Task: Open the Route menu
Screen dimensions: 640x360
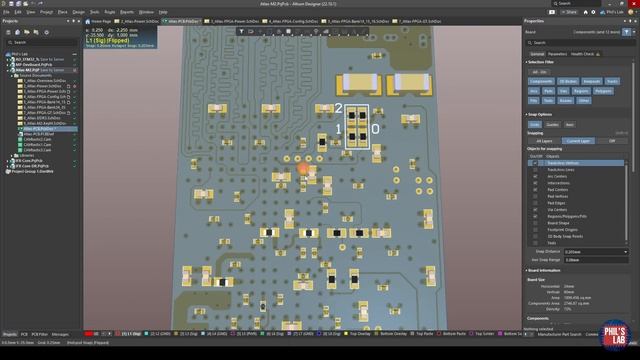Action: point(109,12)
